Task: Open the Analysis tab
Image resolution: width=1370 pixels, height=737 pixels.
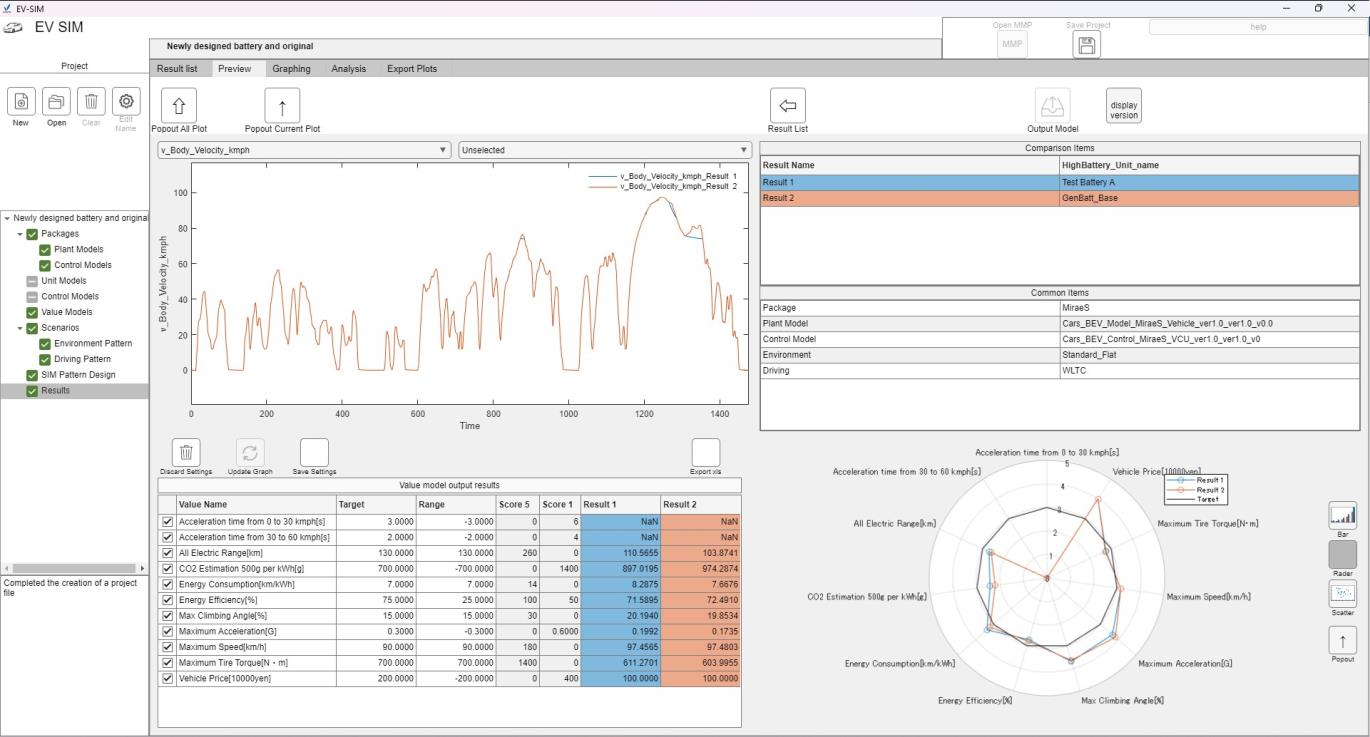Action: [349, 69]
